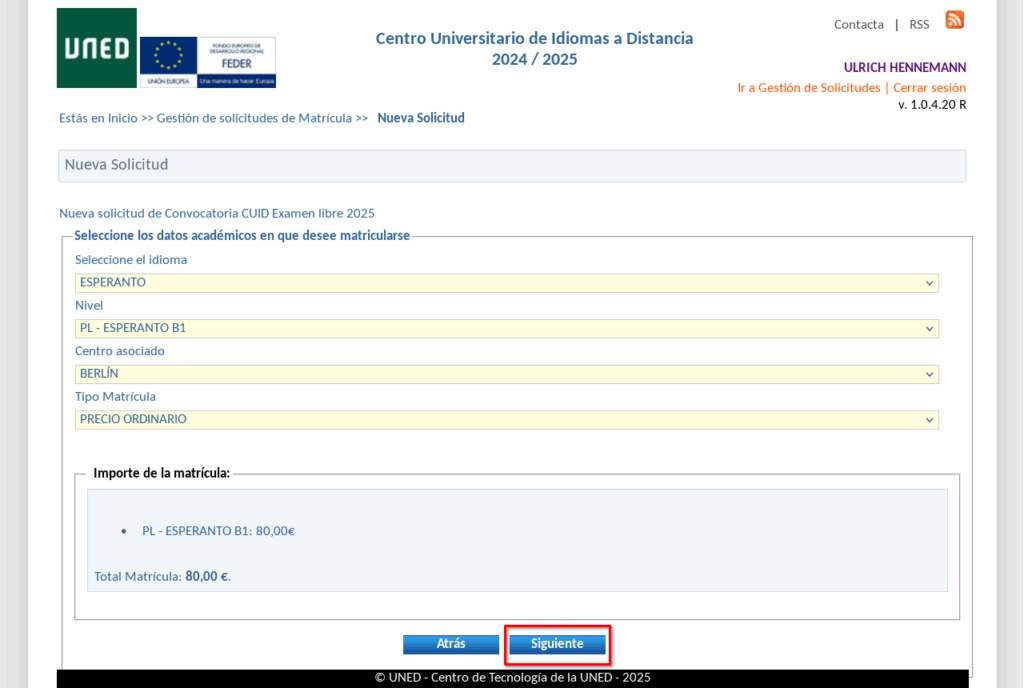
Task: Open the Nivel dropdown showing ESPERANTO B1
Action: [x=506, y=328]
